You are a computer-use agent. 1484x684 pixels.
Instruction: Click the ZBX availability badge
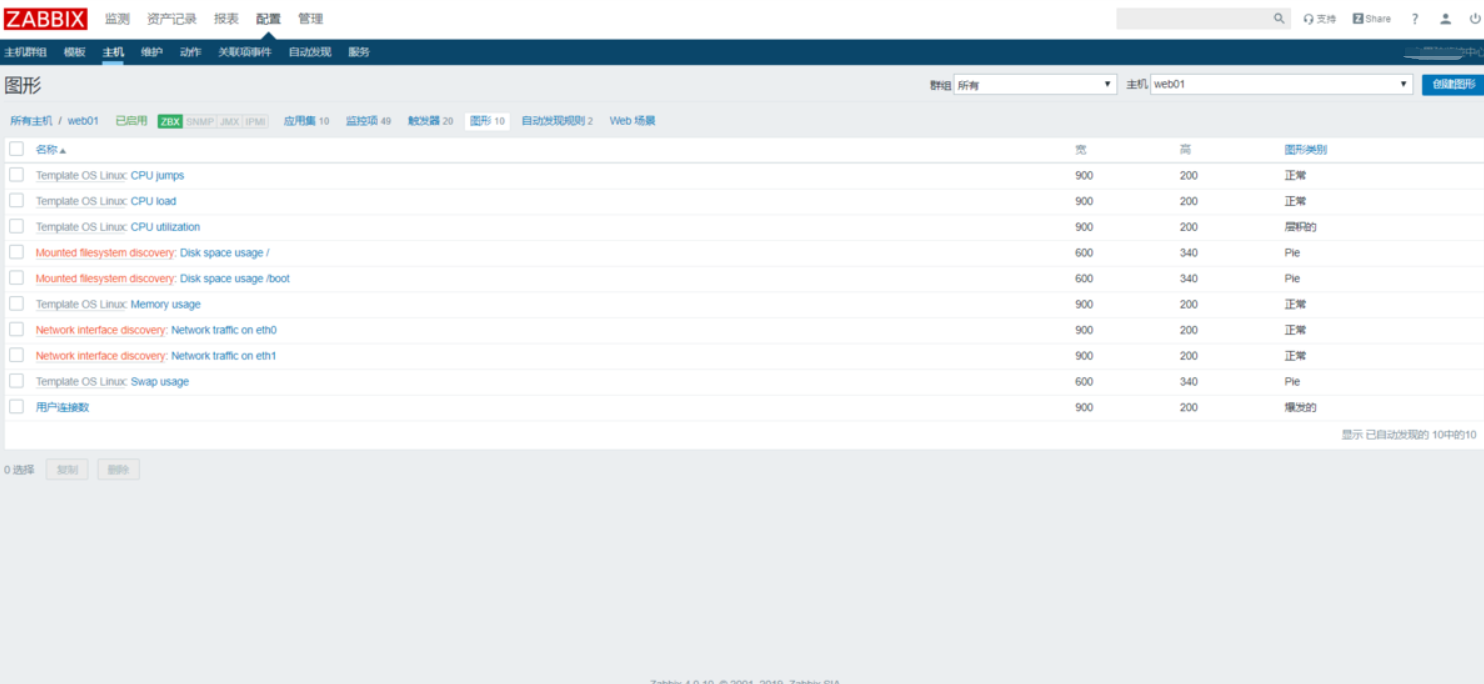coord(170,122)
